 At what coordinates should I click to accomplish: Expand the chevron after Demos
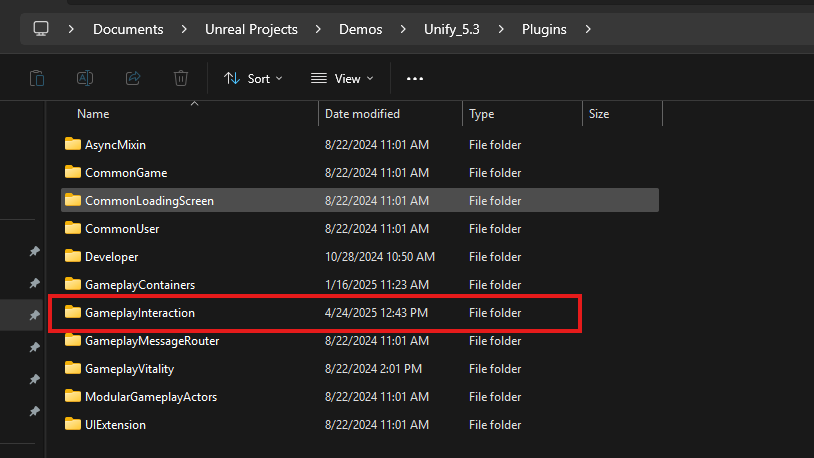403,29
